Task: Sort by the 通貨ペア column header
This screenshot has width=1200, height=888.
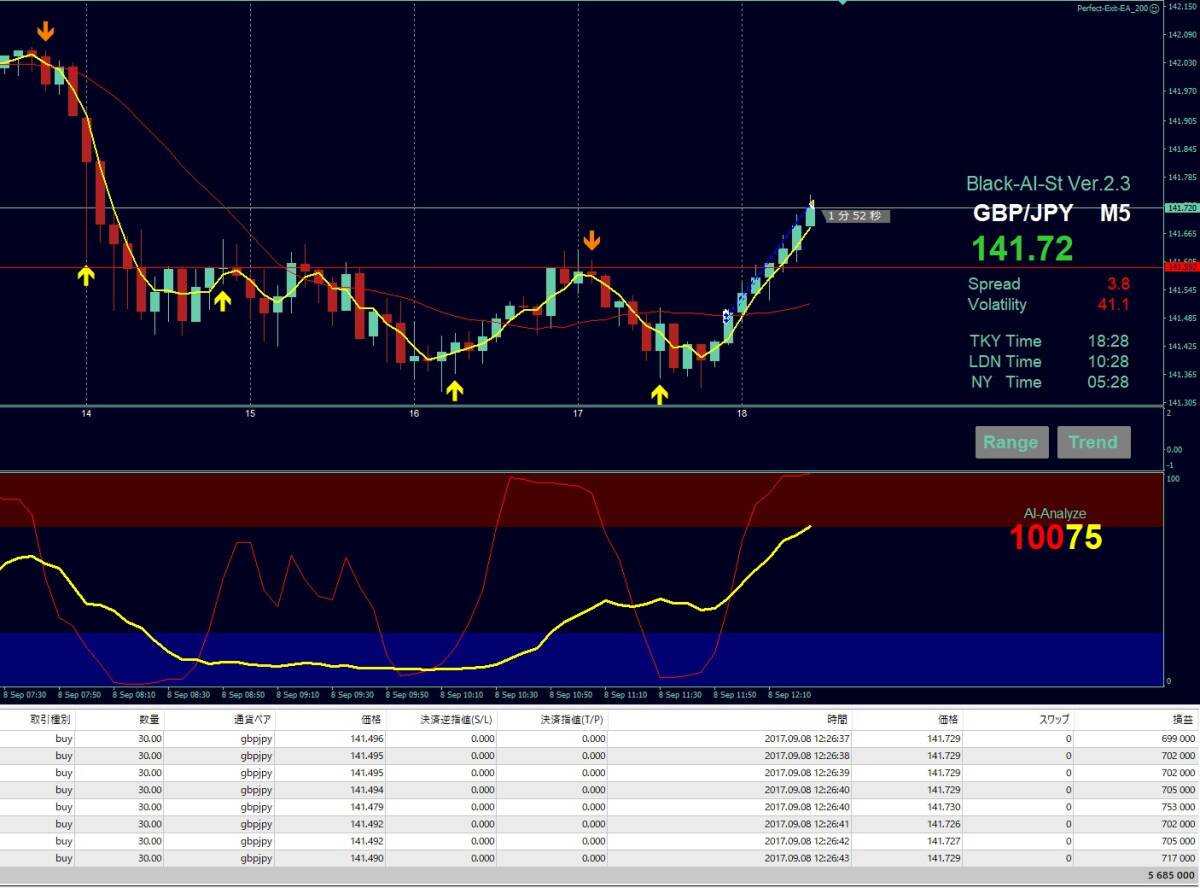Action: tap(251, 719)
